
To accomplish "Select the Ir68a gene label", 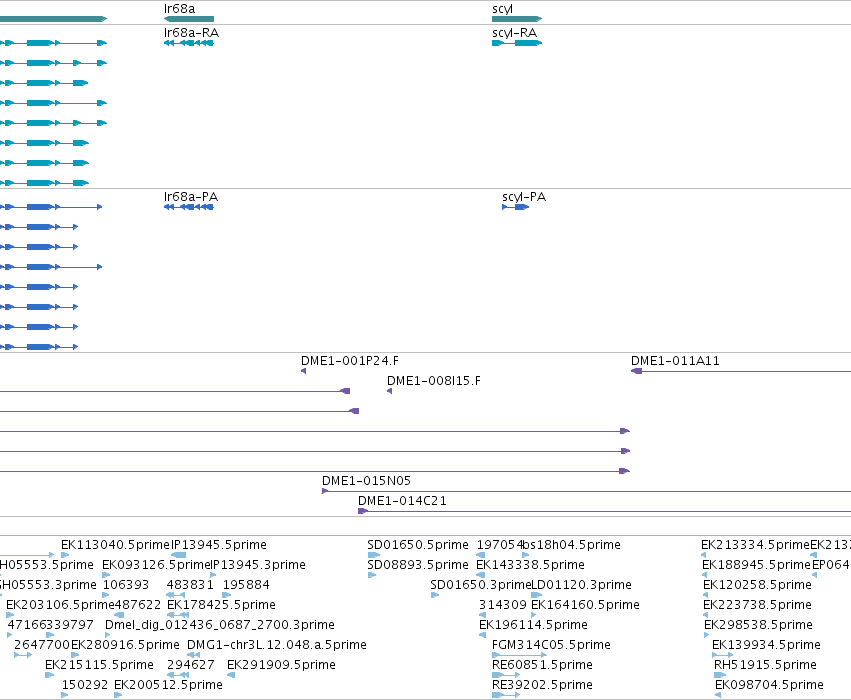I will tap(179, 9).
